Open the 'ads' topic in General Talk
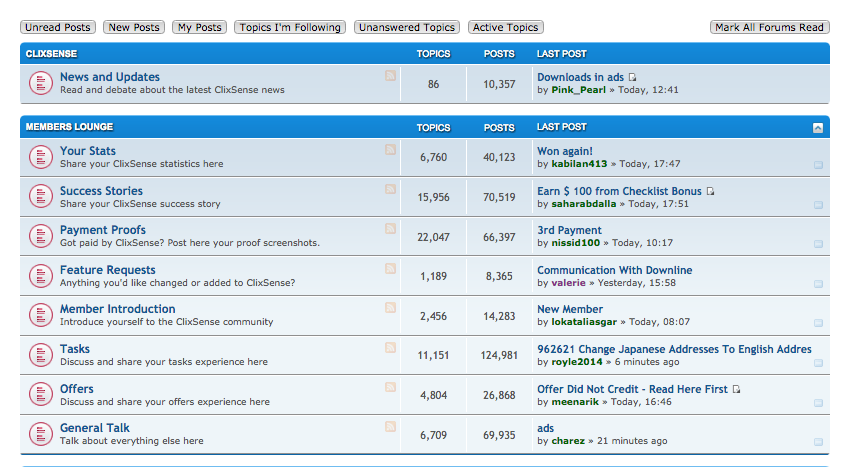 point(545,428)
